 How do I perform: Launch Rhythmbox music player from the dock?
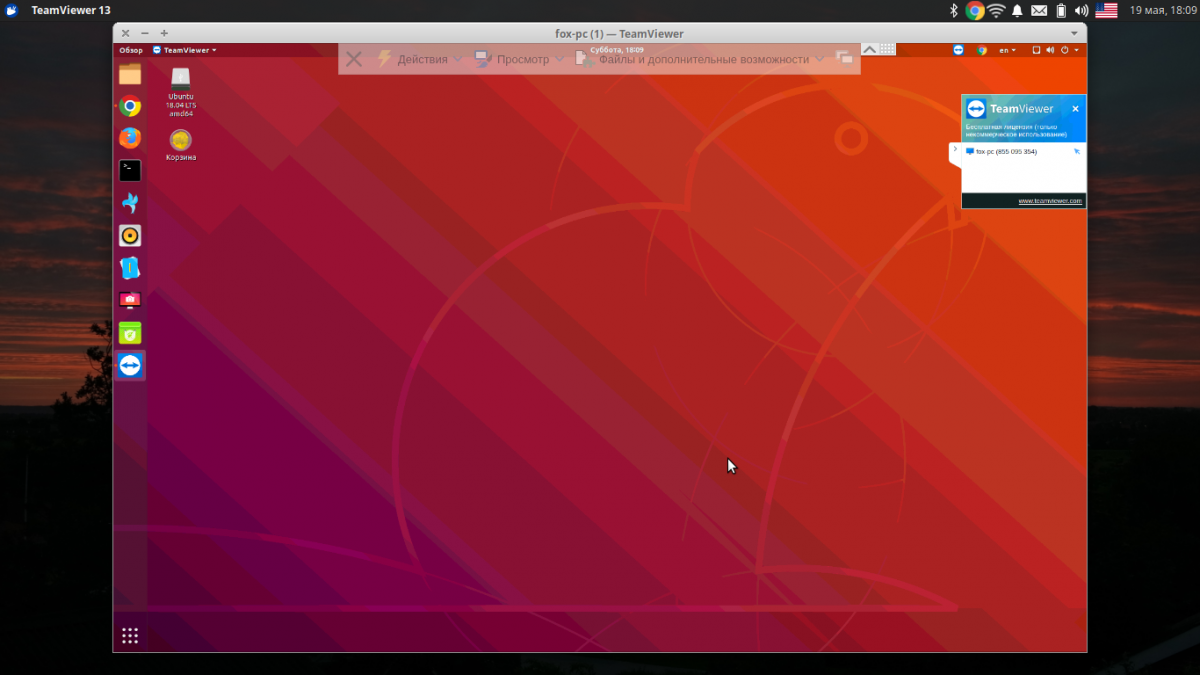(x=130, y=236)
